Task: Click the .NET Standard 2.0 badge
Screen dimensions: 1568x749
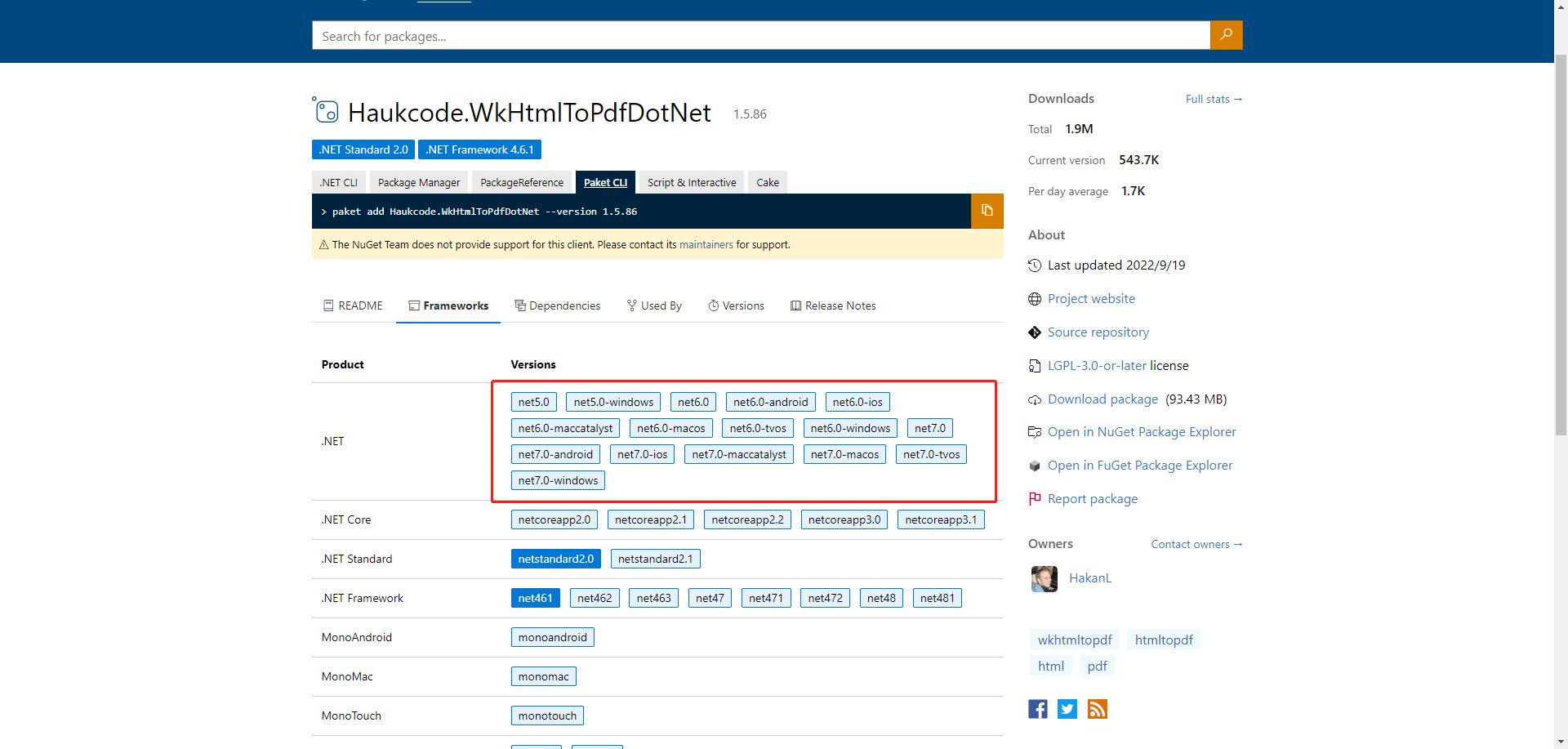Action: tap(363, 149)
